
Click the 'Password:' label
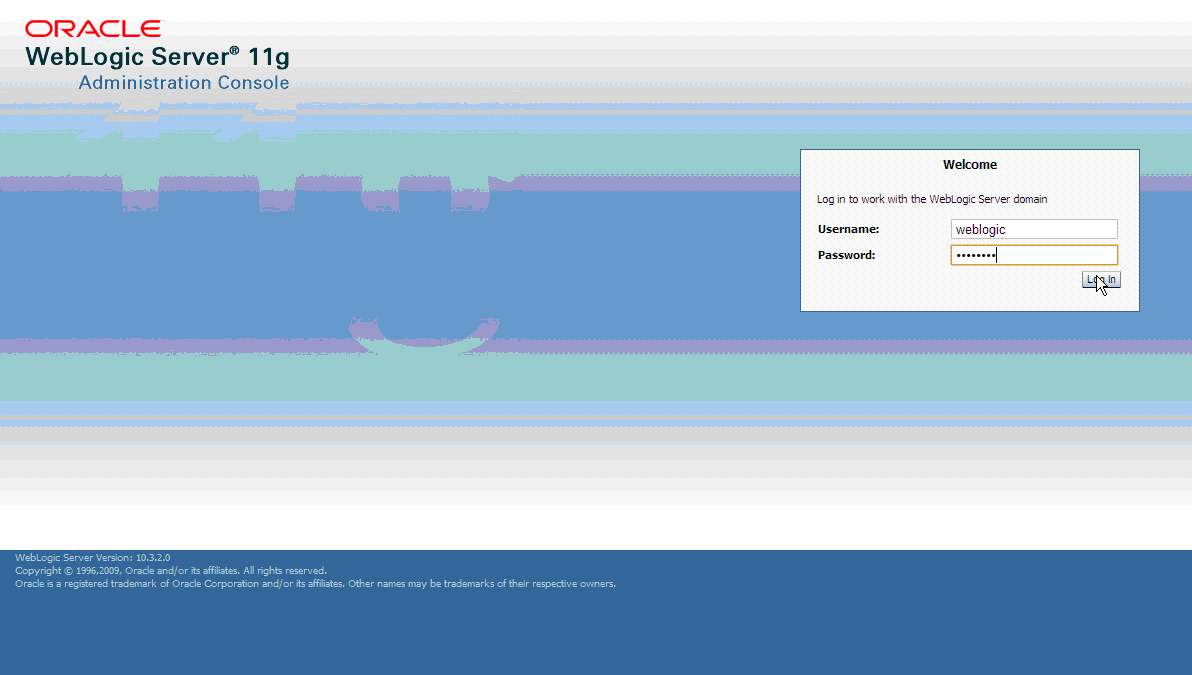click(846, 255)
